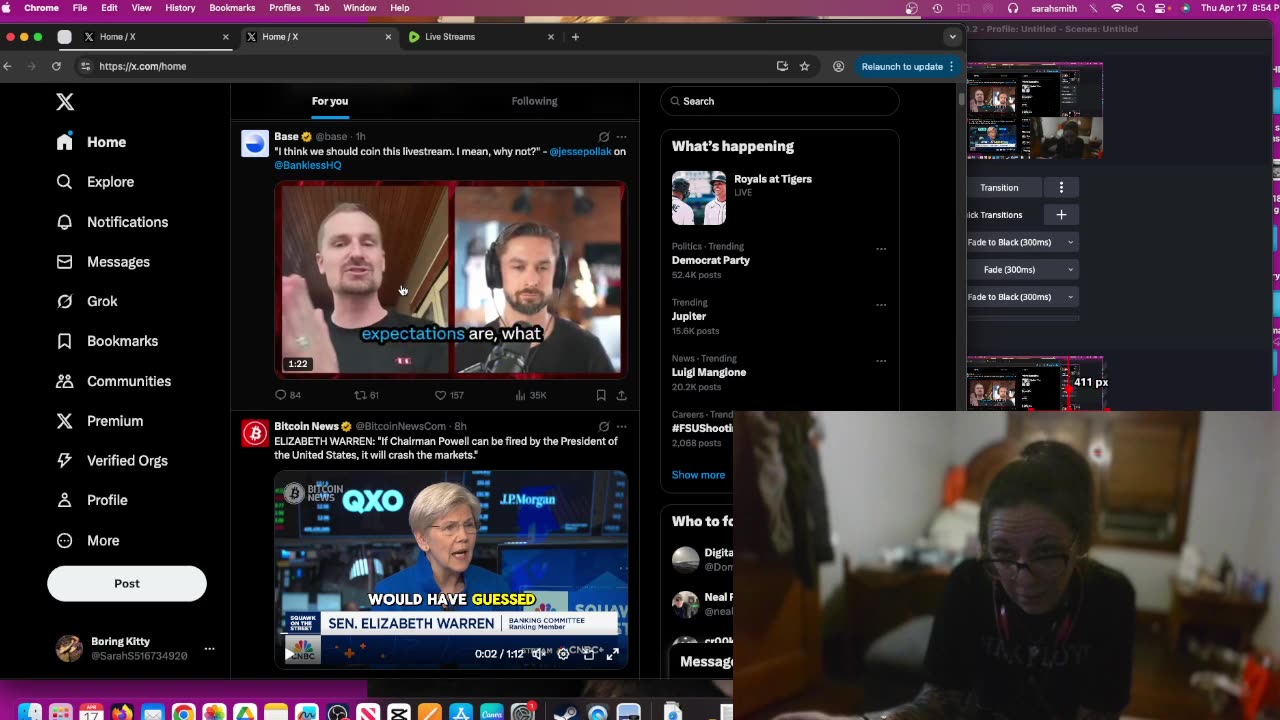Open Base livestream video thumbnail

coord(451,279)
